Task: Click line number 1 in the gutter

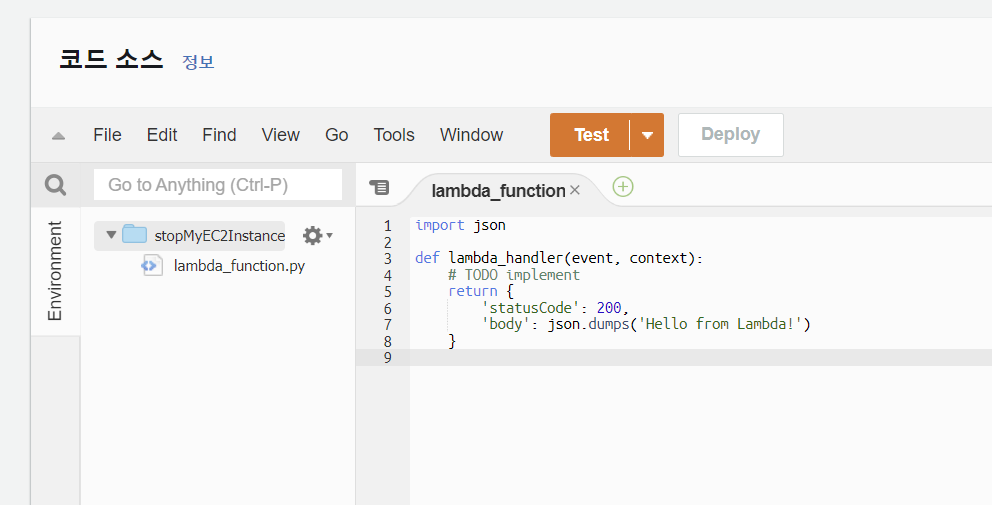Action: pos(387,226)
